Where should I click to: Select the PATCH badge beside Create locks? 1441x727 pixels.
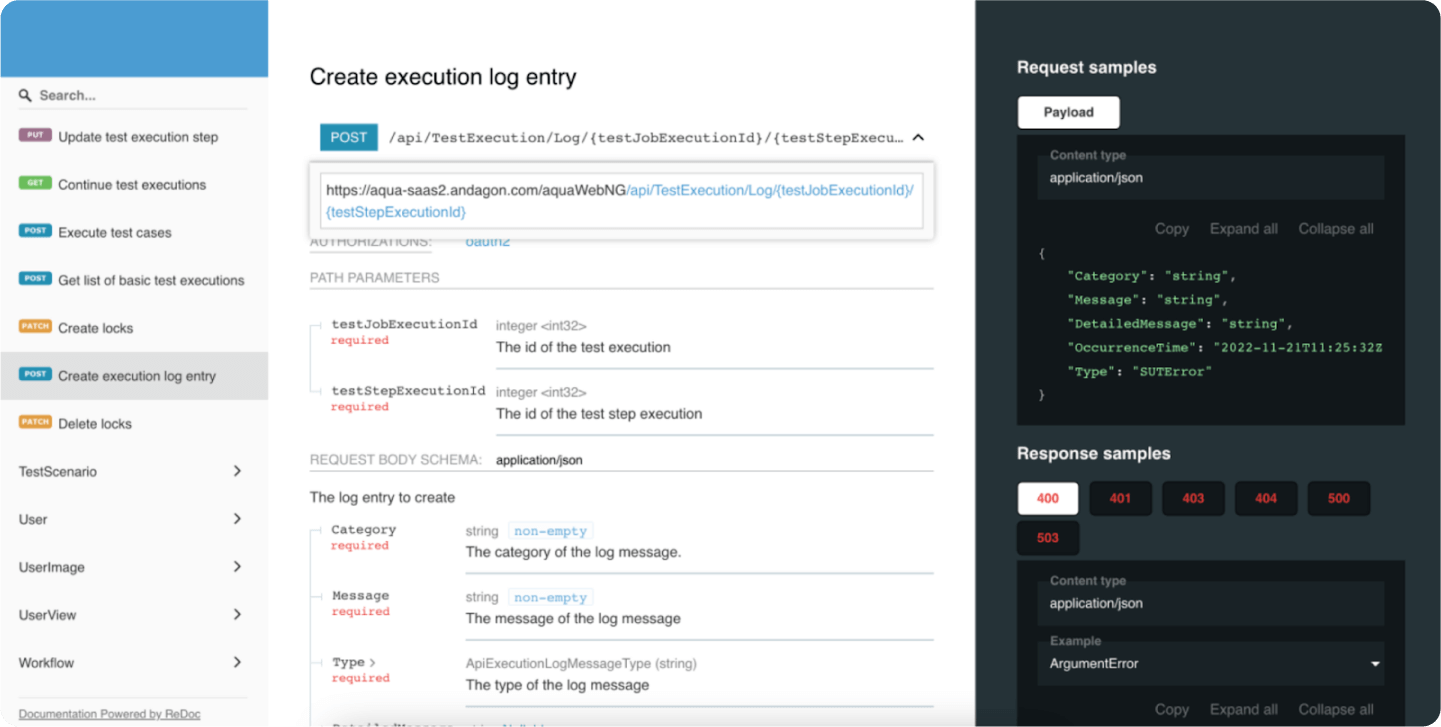click(34, 327)
